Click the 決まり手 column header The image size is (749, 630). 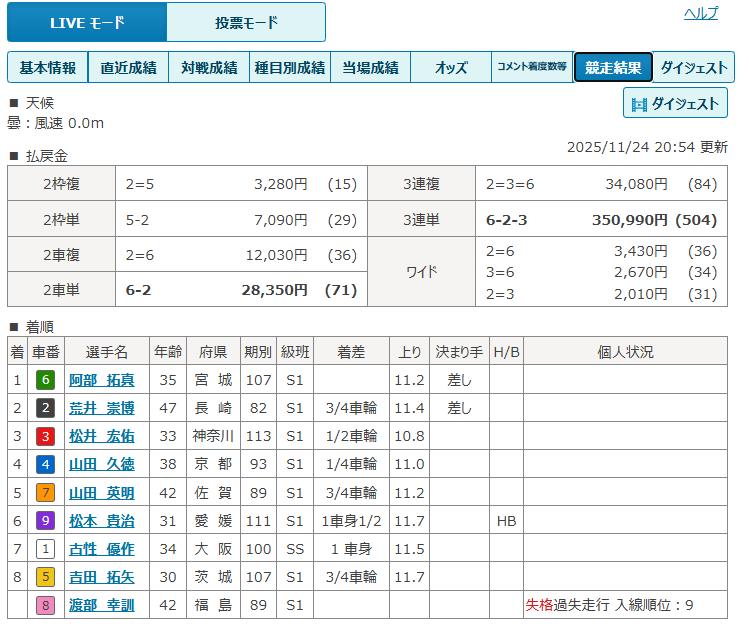[x=459, y=352]
